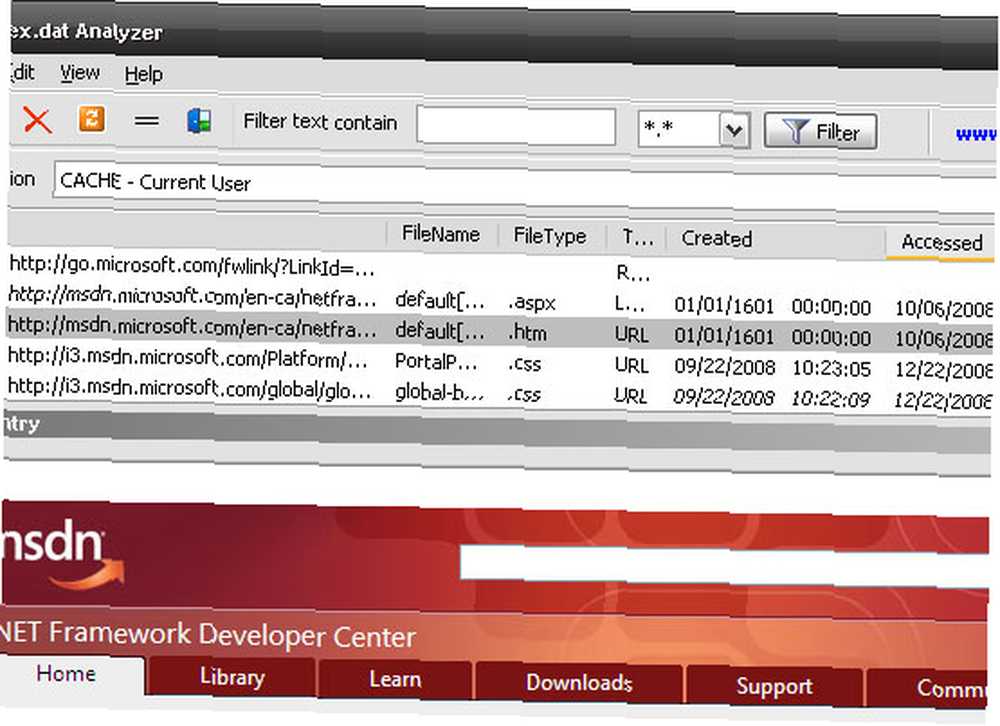Click the orange refresh icon
1000x726 pixels.
click(x=92, y=119)
